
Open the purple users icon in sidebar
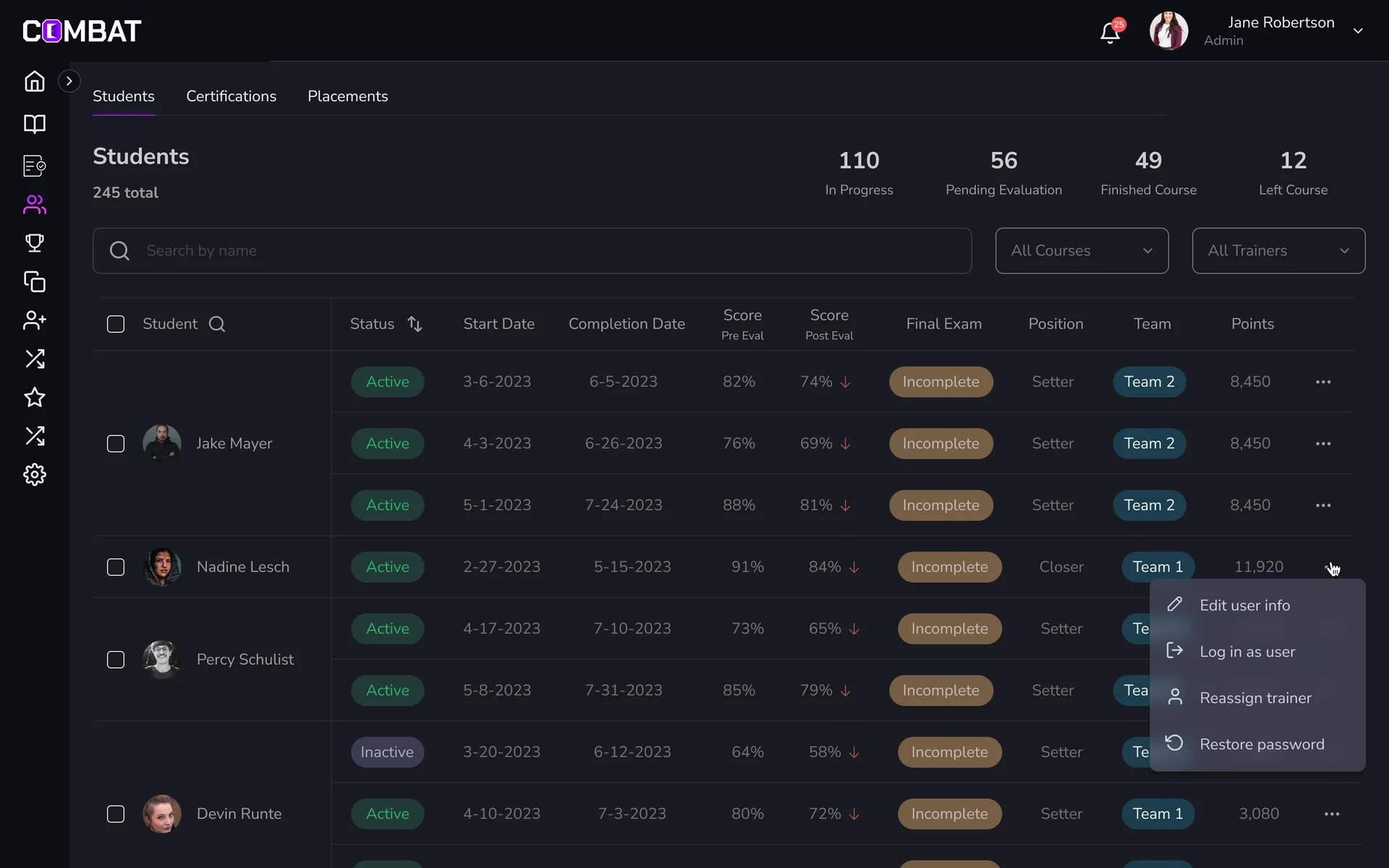tap(35, 205)
